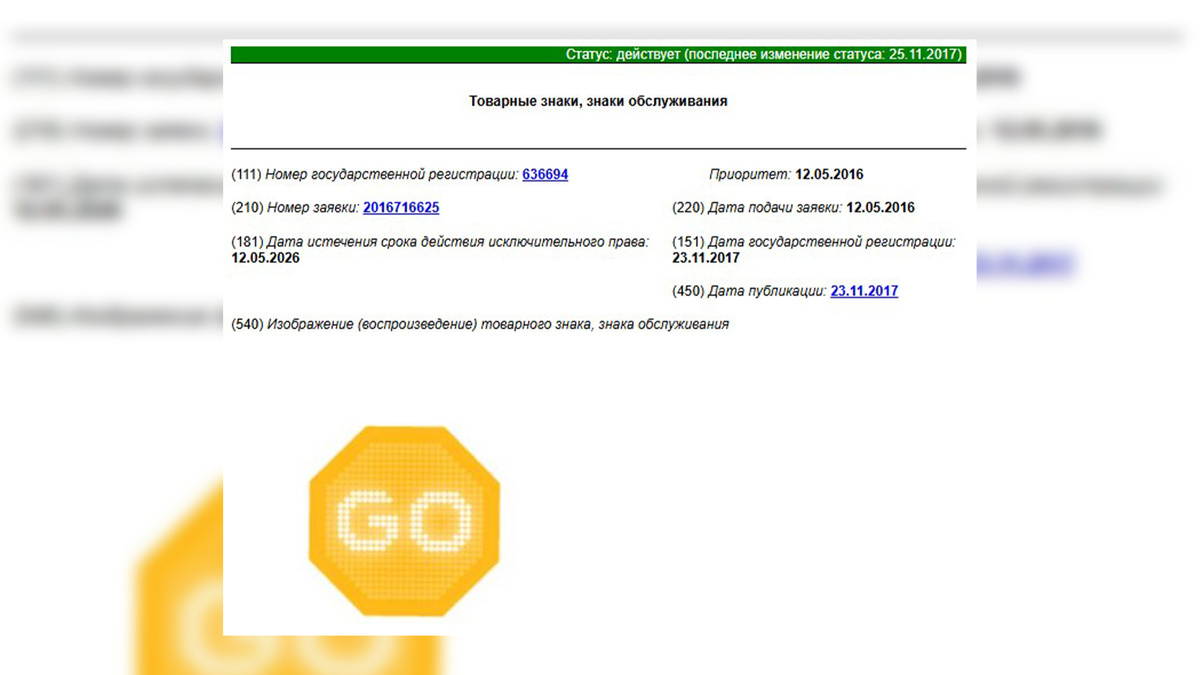
Task: Click label '(181) Дата истечения срока действия'
Action: pyautogui.click(x=440, y=242)
